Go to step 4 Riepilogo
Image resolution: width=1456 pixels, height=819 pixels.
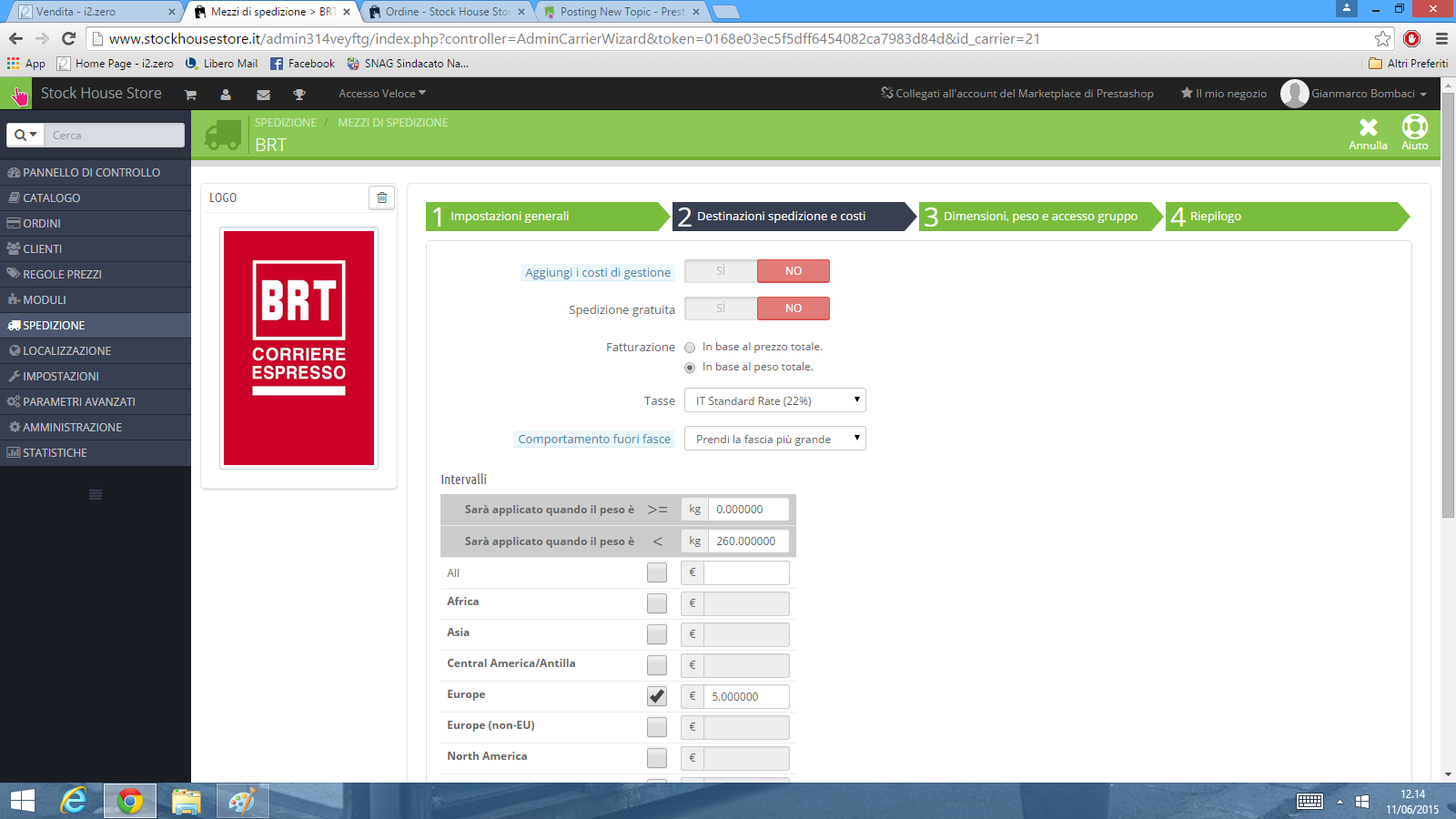coord(1287,217)
